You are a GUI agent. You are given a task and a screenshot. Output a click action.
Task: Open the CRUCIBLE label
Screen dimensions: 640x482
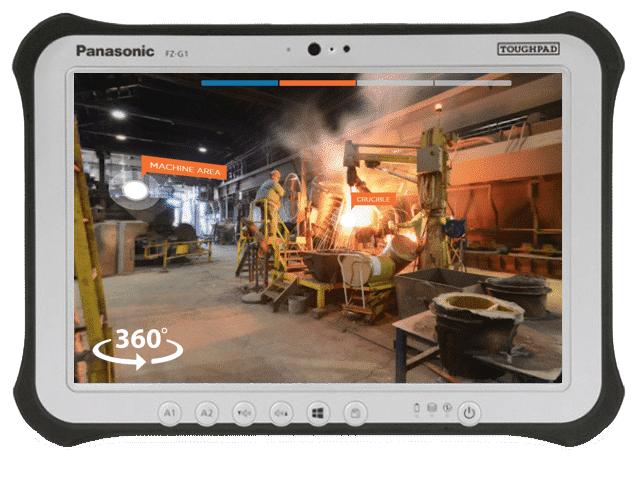pyautogui.click(x=373, y=200)
